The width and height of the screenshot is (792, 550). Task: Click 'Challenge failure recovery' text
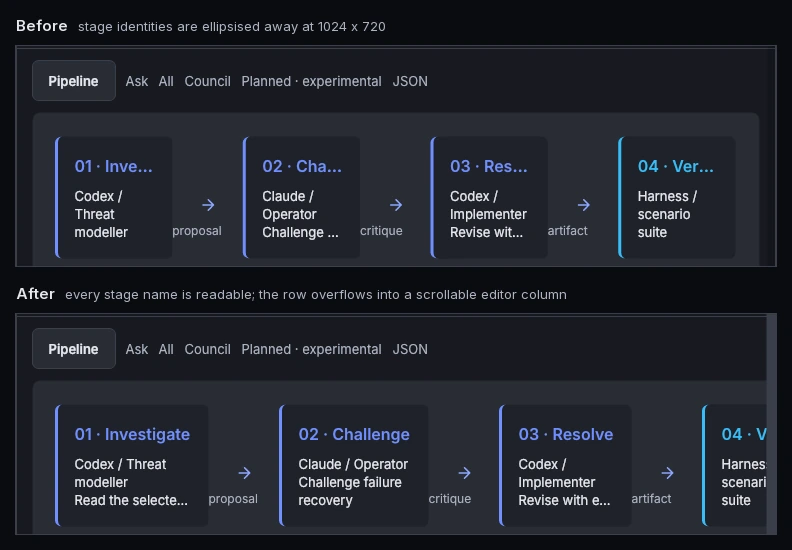[x=350, y=491]
